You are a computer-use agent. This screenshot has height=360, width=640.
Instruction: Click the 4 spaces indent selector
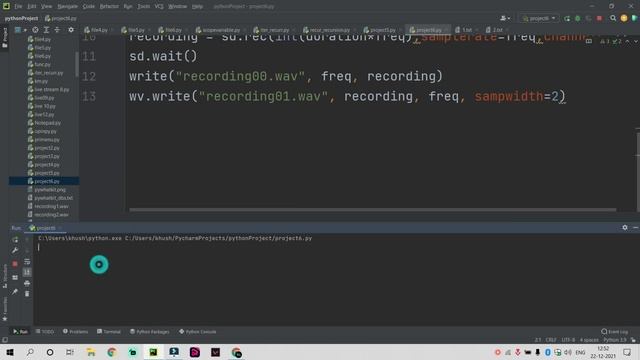(589, 340)
